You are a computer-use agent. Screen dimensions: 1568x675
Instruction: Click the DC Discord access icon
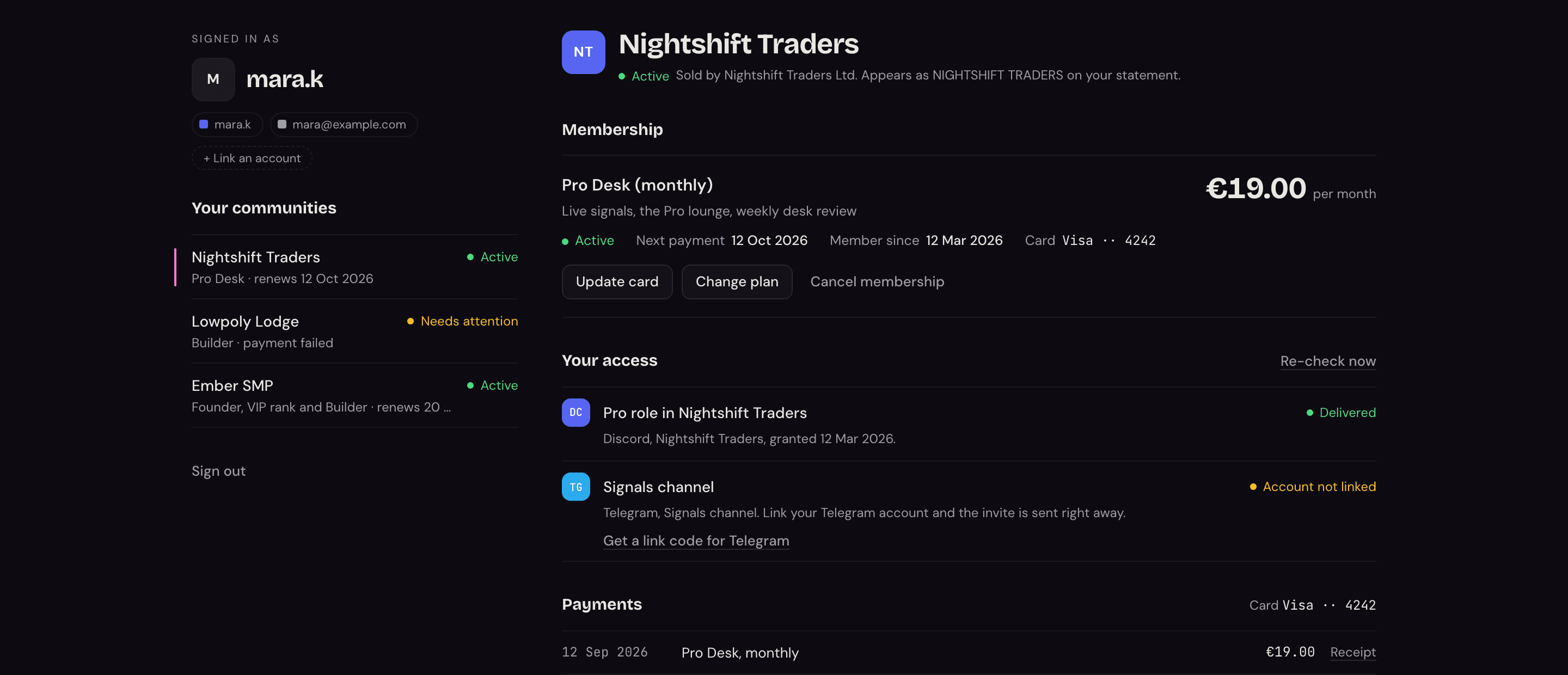576,413
